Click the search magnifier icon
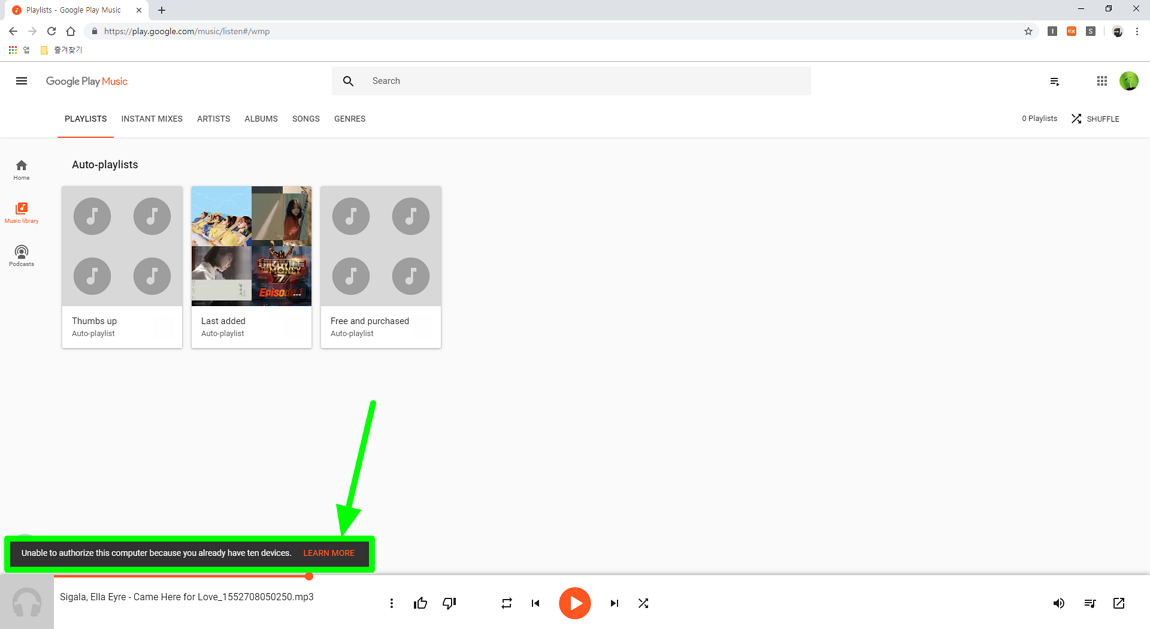 [348, 81]
